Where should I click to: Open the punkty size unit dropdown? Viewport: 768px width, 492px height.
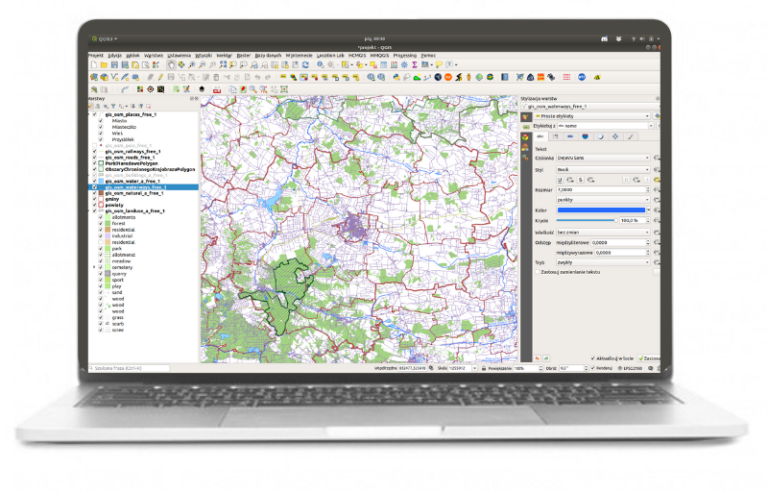603,200
